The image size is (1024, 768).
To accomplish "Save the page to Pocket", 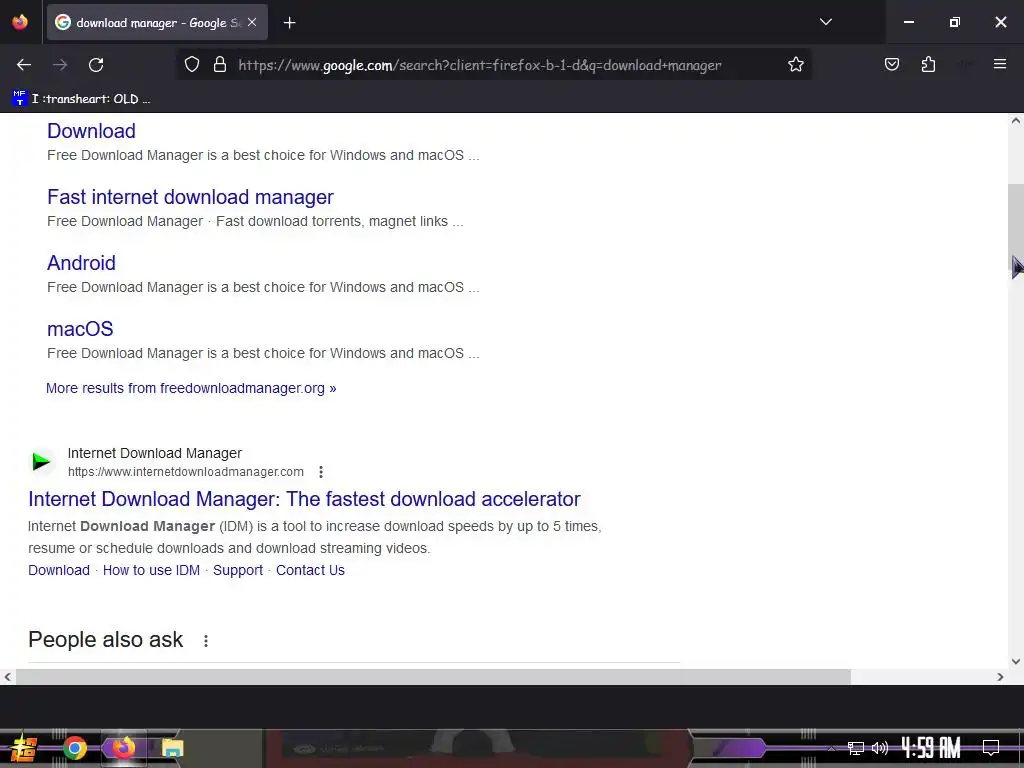I will (891, 65).
